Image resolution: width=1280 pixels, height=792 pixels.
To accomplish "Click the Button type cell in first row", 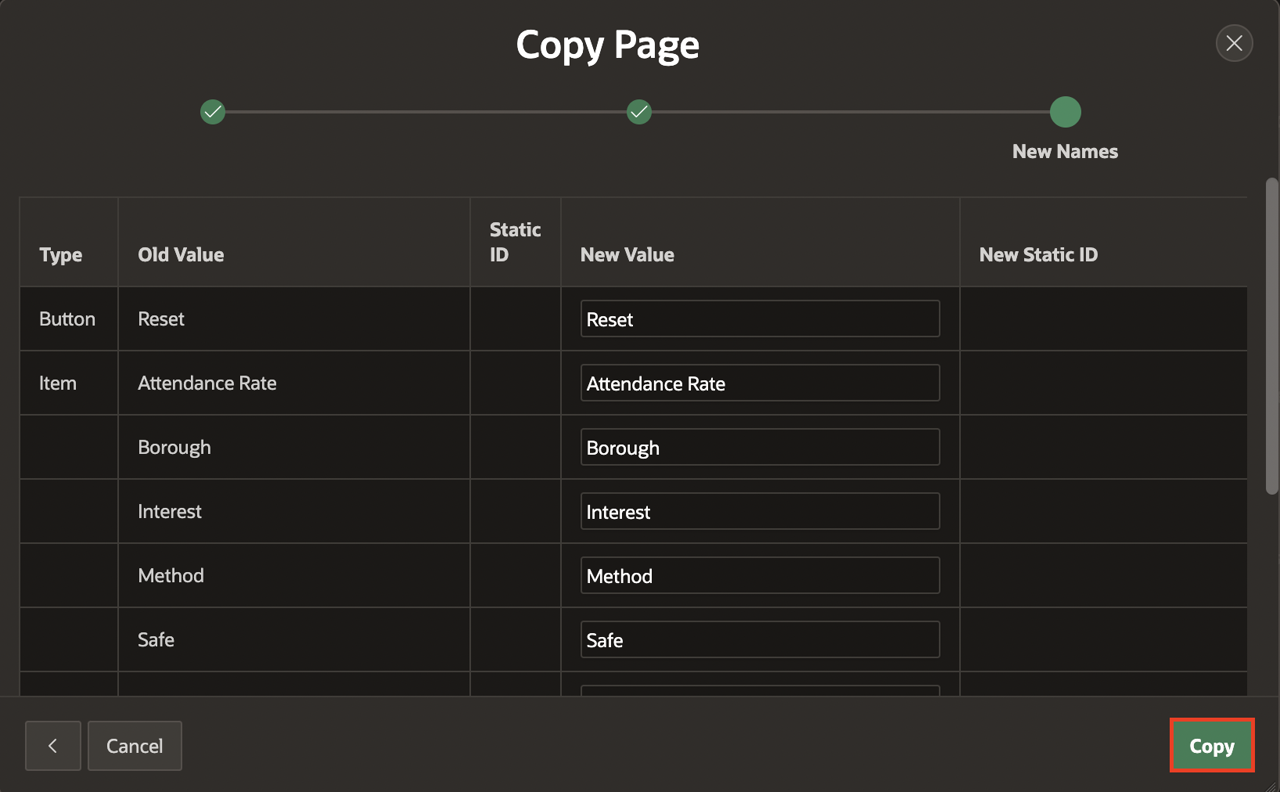I will click(67, 319).
